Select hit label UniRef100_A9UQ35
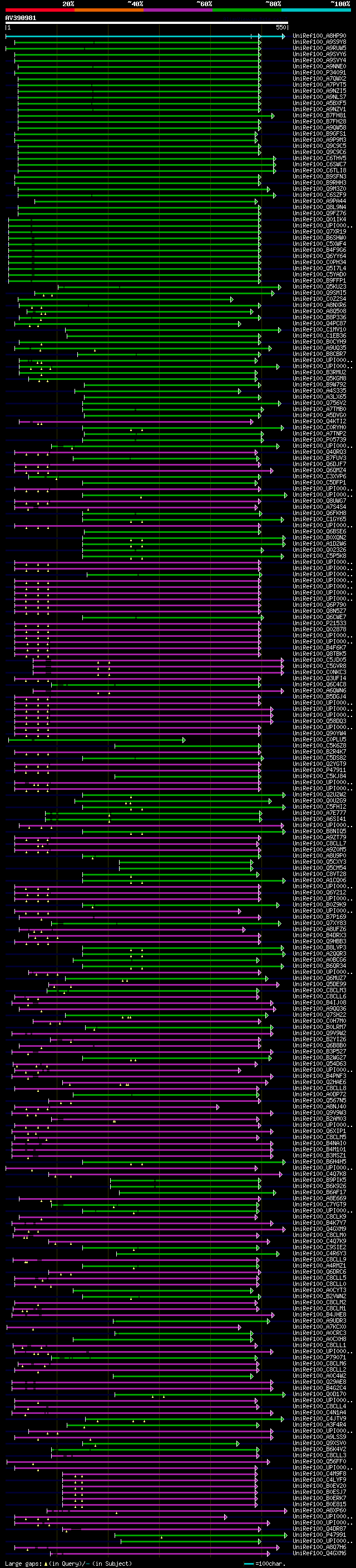This screenshot has height=1568, width=356. pyautogui.click(x=319, y=348)
